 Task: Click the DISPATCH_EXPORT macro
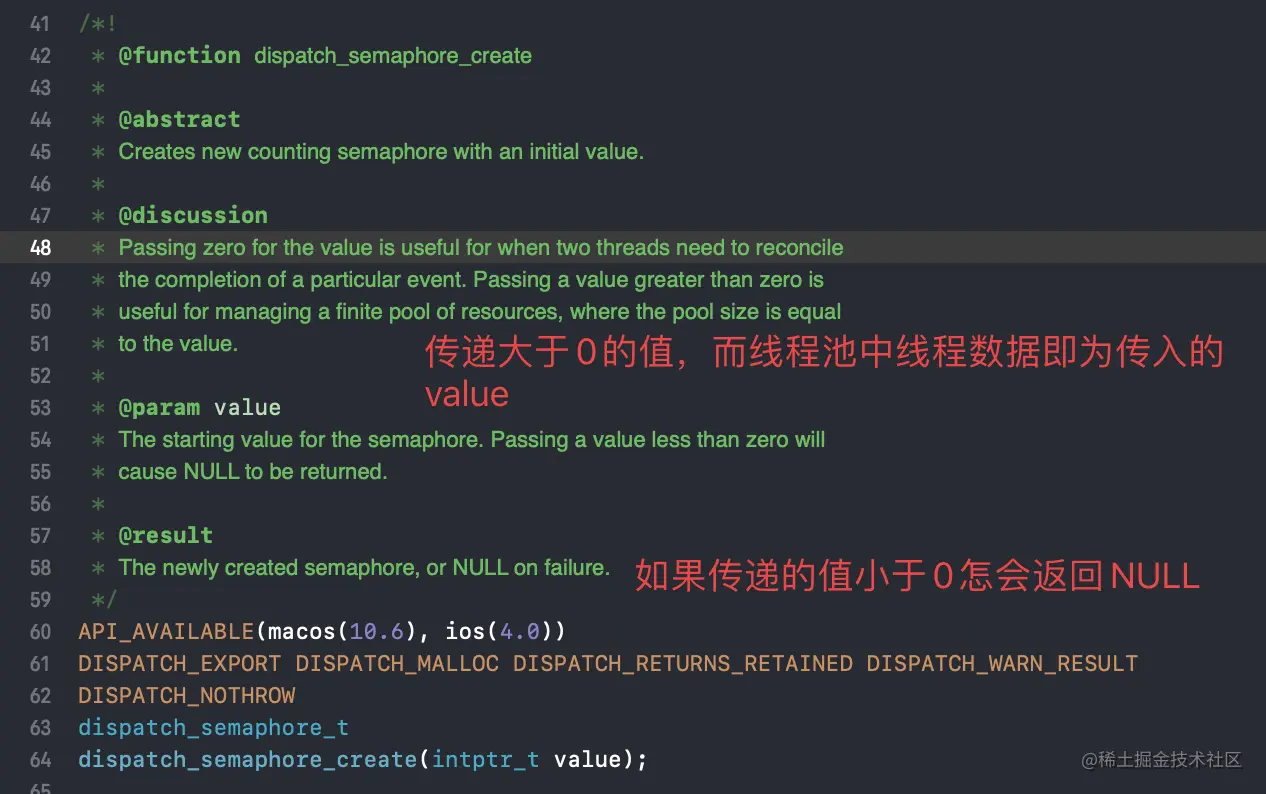point(180,663)
